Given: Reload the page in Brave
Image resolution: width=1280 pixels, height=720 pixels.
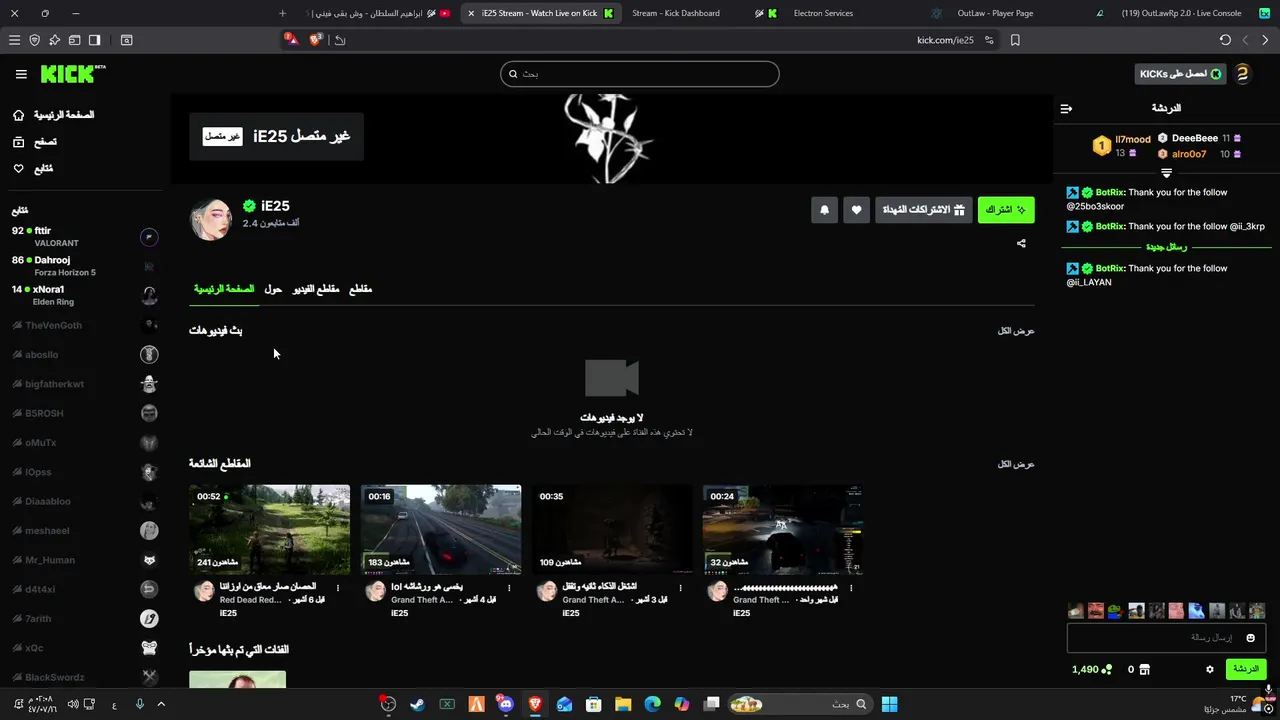Looking at the screenshot, I should (1225, 40).
